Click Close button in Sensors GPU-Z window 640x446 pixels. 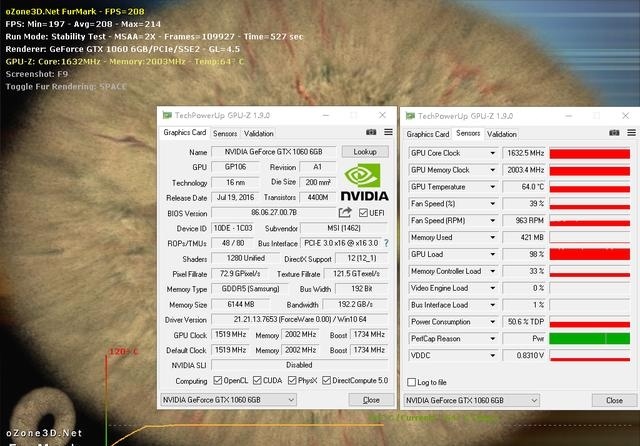pyautogui.click(x=614, y=400)
